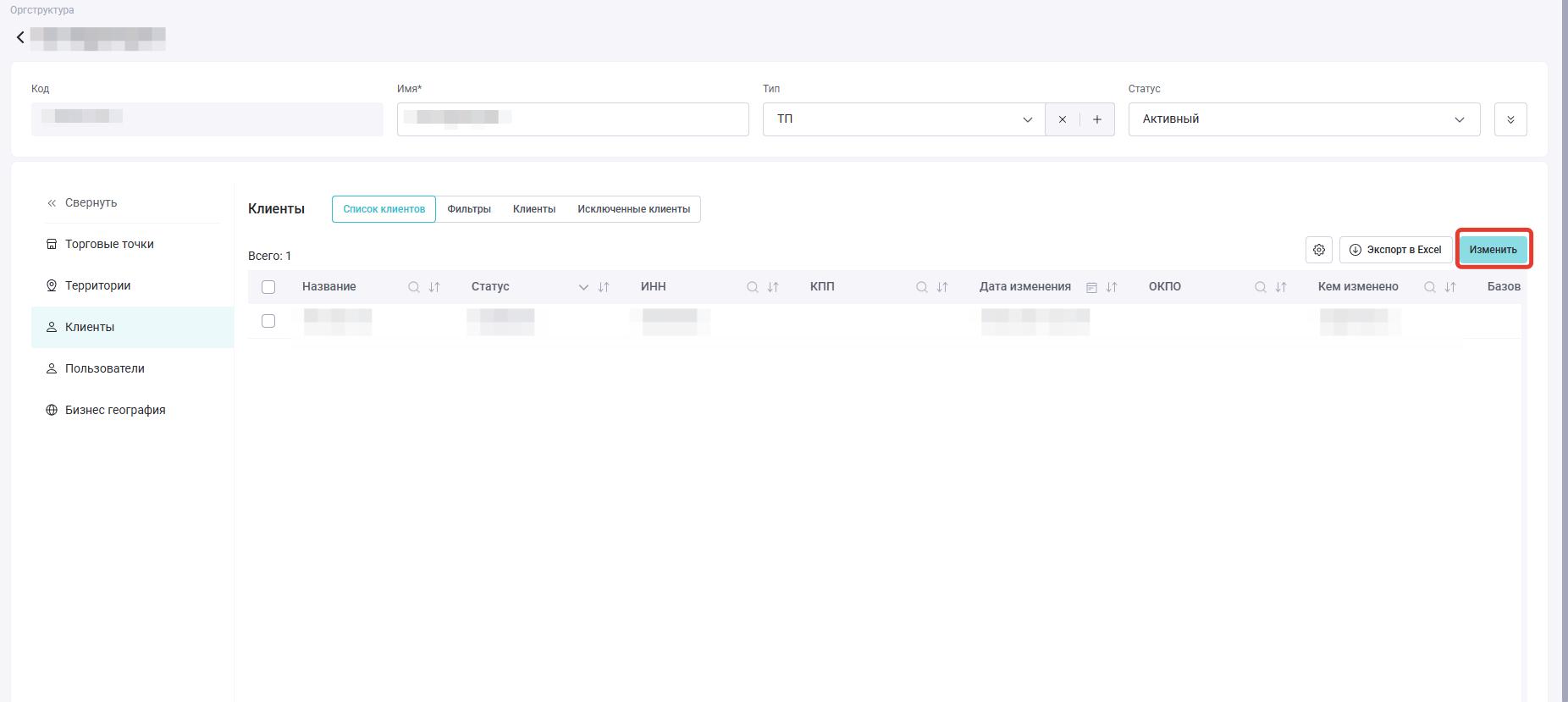The width and height of the screenshot is (1568, 702).
Task: Click the Территории location pin icon
Action: tap(51, 285)
